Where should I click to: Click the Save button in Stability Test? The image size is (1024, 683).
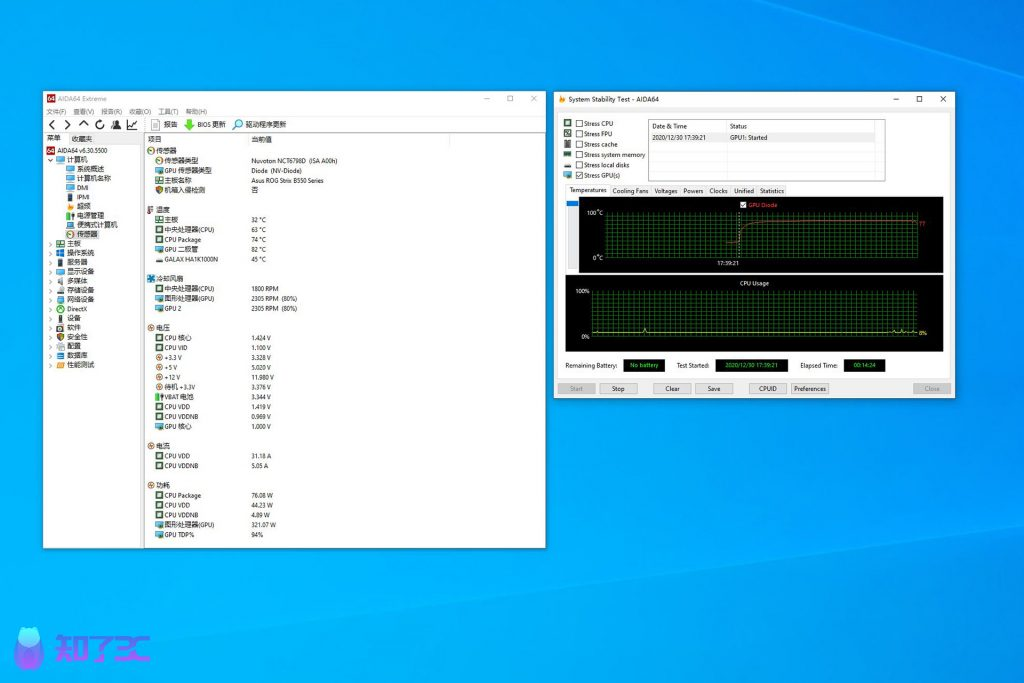(714, 389)
